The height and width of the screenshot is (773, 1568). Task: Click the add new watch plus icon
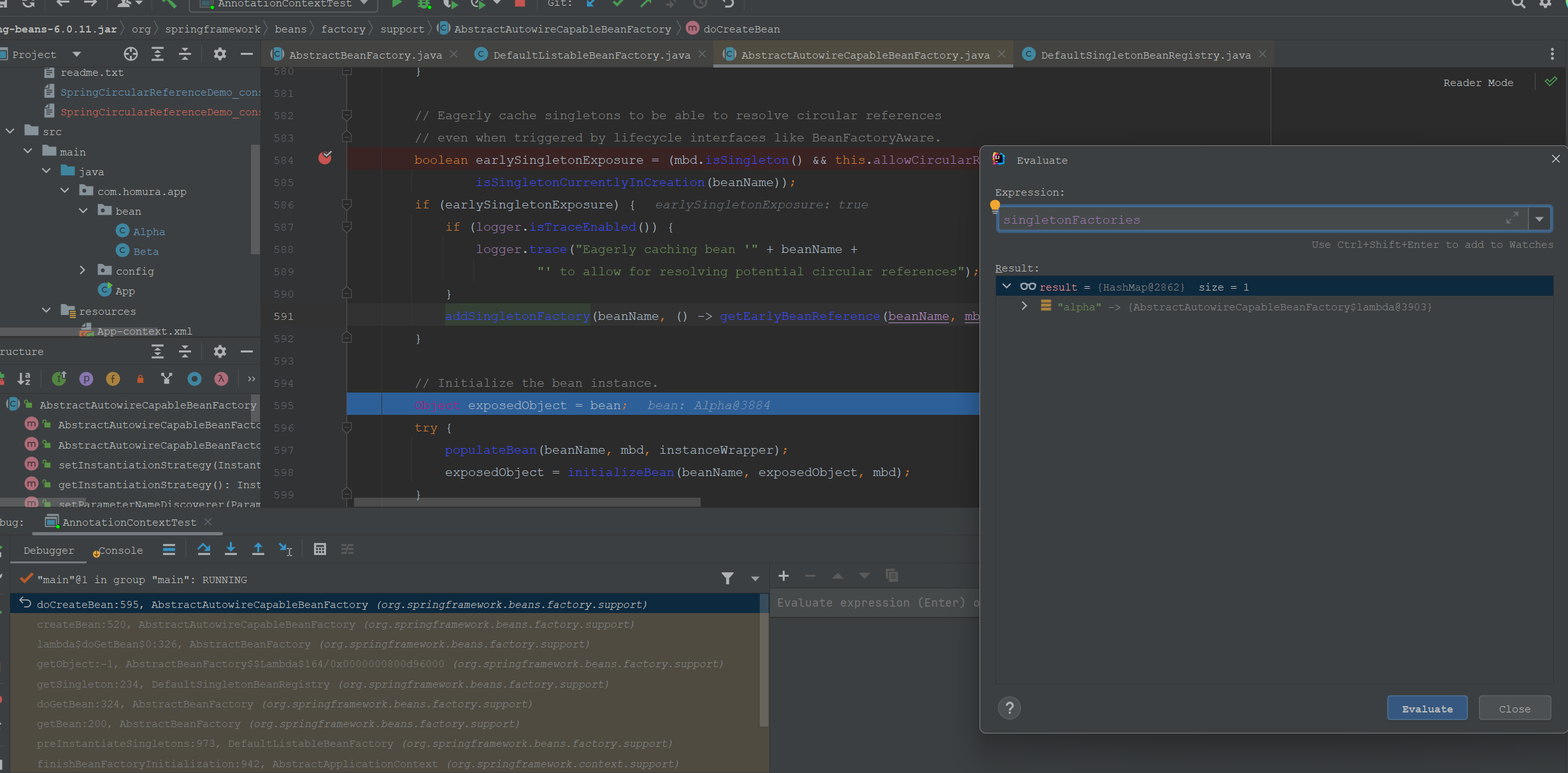[783, 576]
